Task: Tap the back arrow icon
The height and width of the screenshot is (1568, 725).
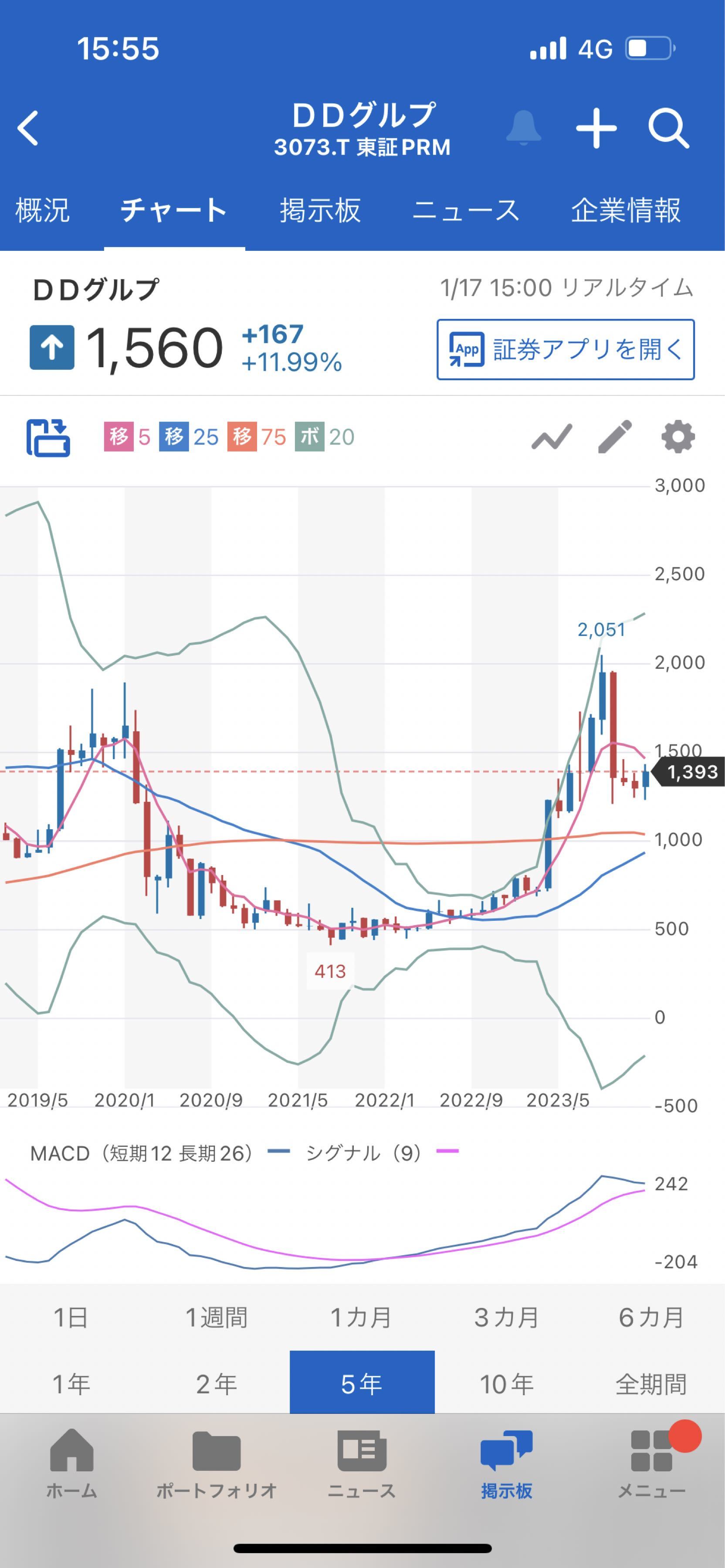Action: point(28,128)
